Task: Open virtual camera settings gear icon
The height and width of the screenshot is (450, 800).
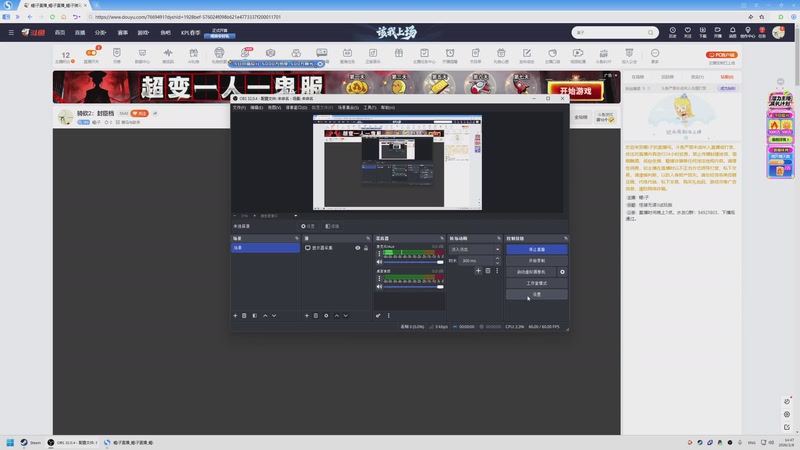Action: (562, 272)
